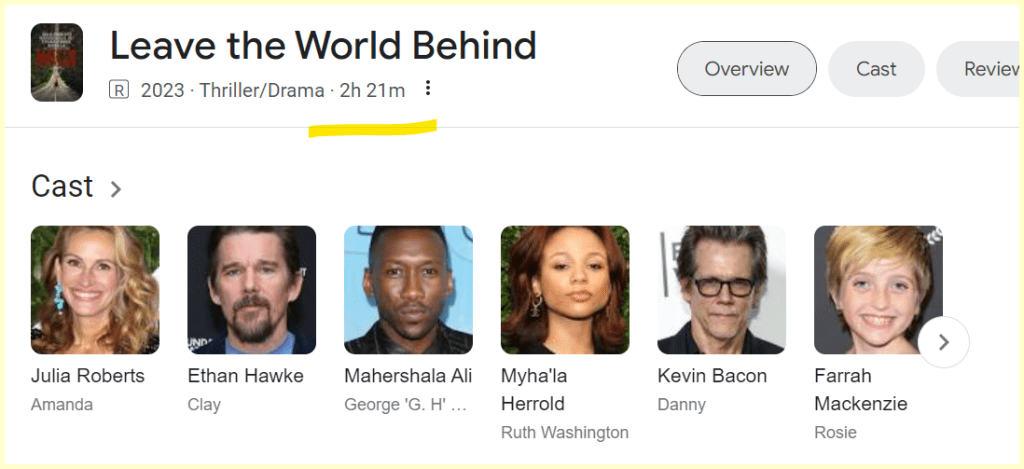The width and height of the screenshot is (1024, 469).
Task: Click the Cast heading
Action: [62, 187]
